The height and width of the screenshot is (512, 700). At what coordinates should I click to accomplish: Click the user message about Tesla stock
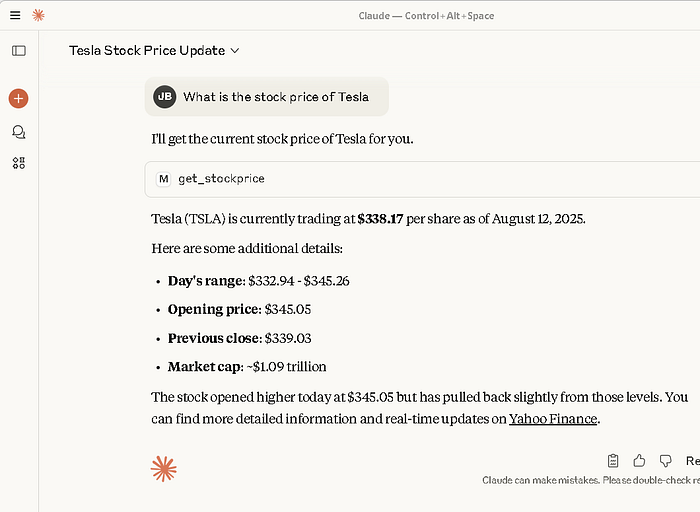tap(276, 97)
